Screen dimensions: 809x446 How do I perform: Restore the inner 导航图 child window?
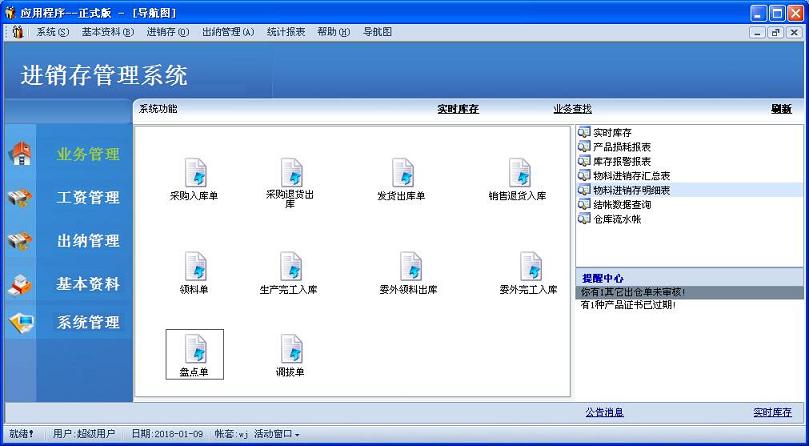[x=775, y=33]
